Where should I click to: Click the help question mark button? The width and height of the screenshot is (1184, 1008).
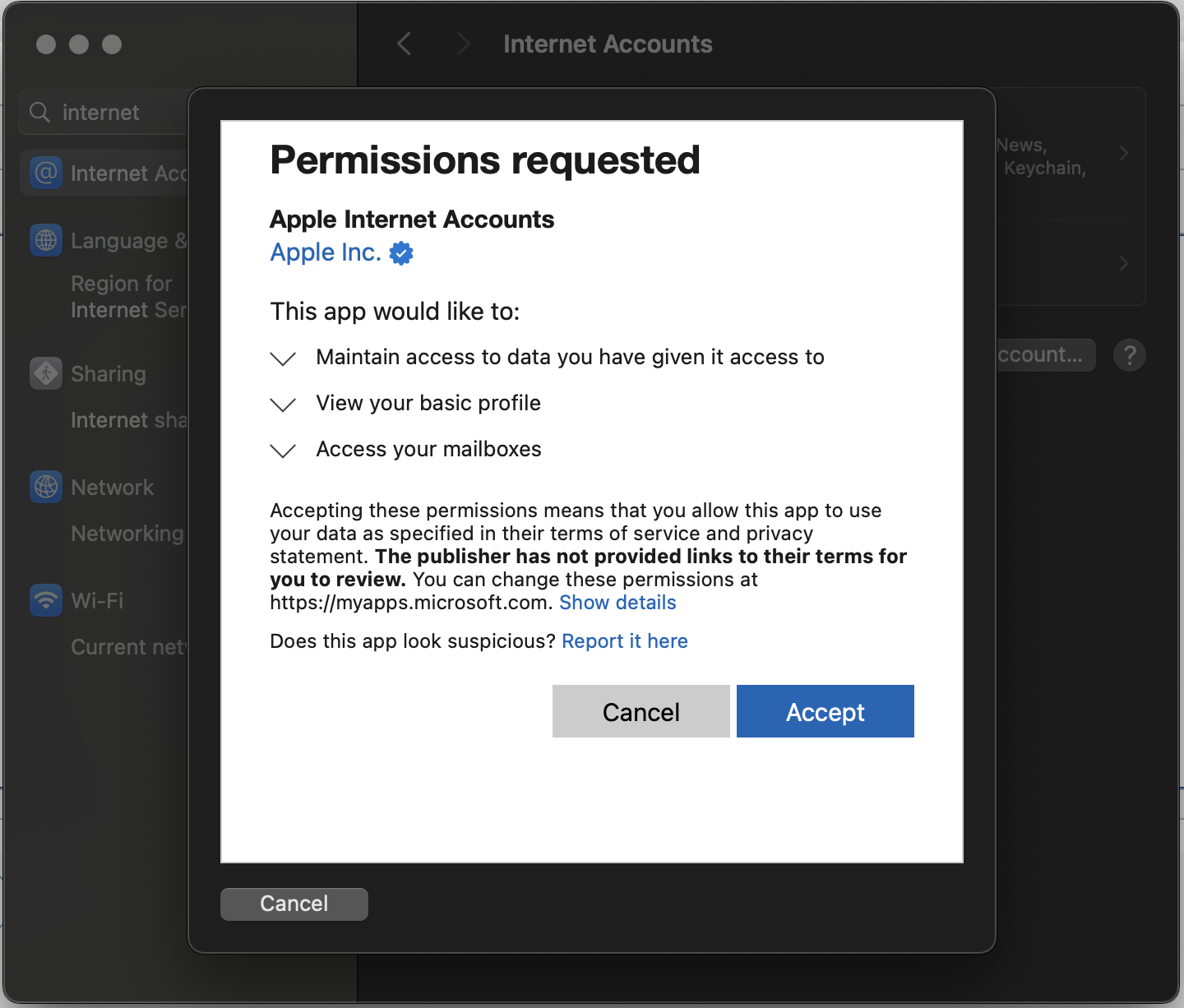pyautogui.click(x=1130, y=355)
